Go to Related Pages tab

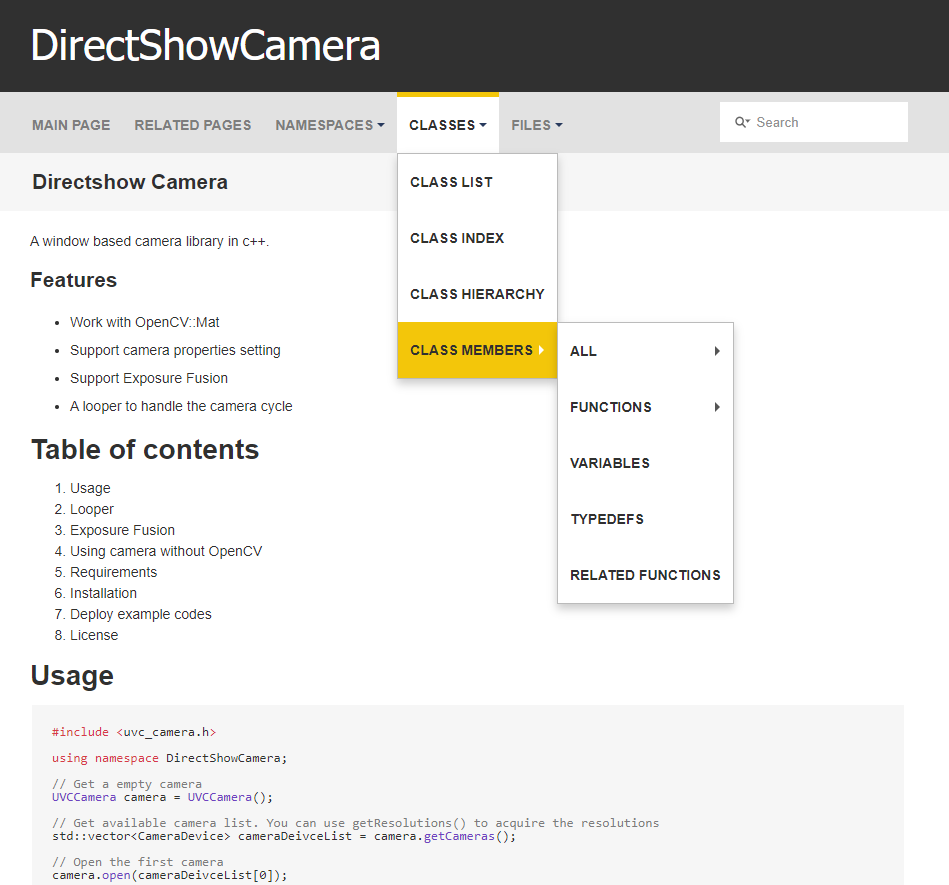click(x=193, y=125)
